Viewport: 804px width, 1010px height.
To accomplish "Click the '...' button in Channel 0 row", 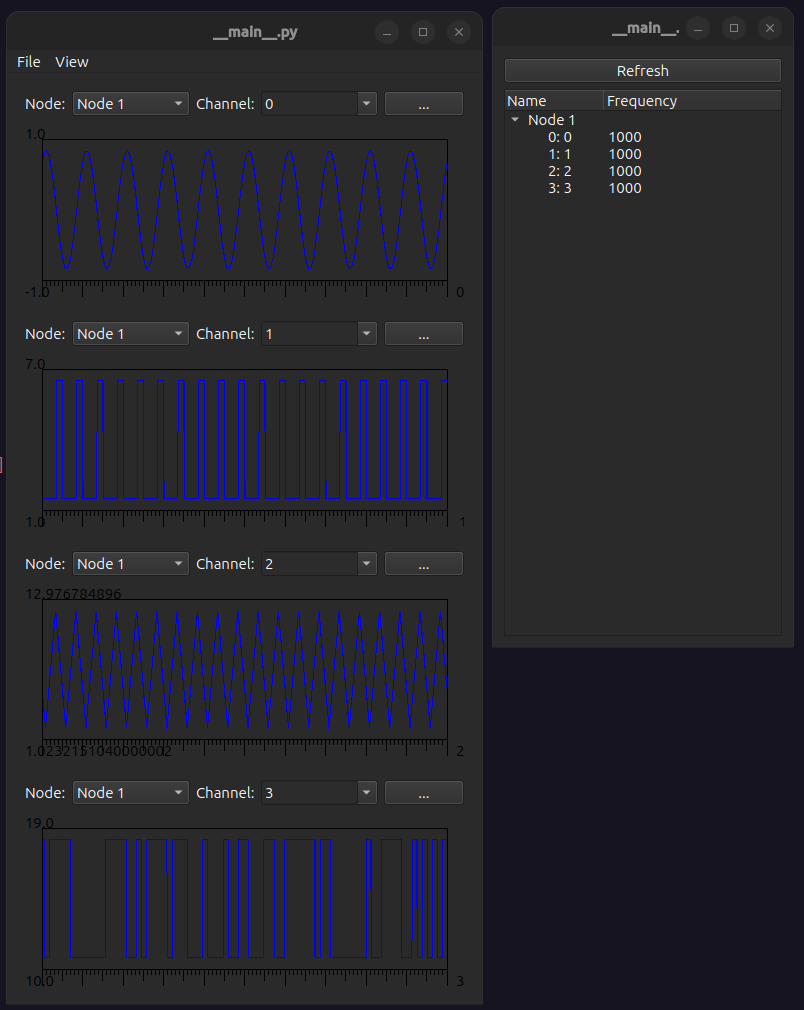I will click(423, 104).
